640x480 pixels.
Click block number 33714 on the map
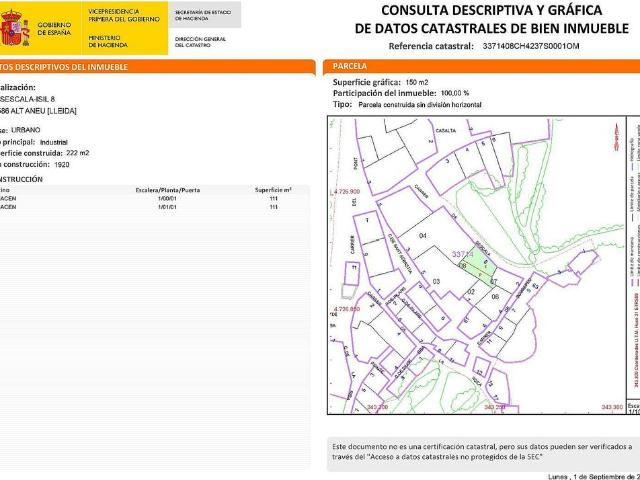pyautogui.click(x=463, y=254)
